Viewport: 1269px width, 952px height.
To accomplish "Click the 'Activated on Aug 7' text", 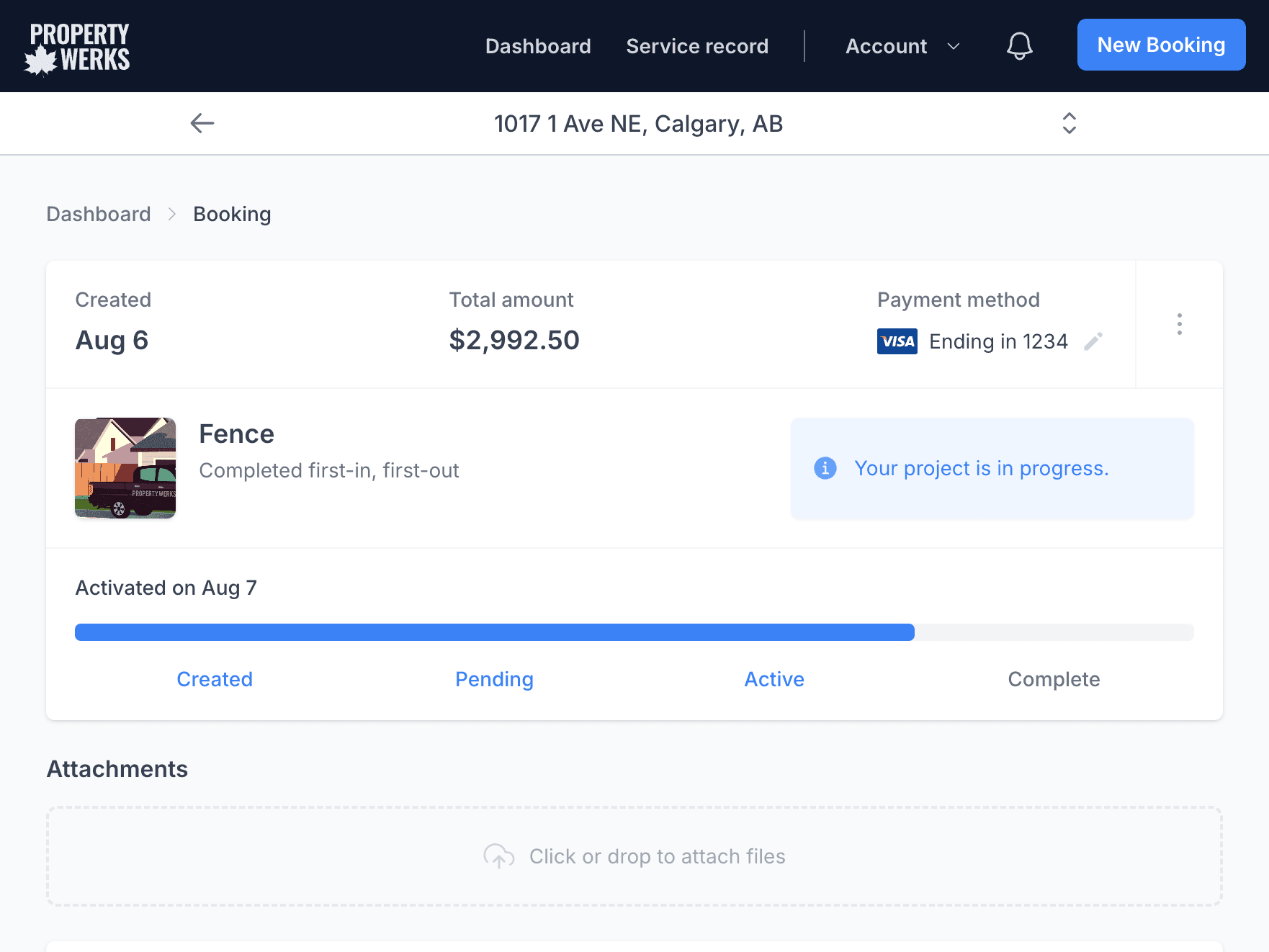I will tap(166, 588).
